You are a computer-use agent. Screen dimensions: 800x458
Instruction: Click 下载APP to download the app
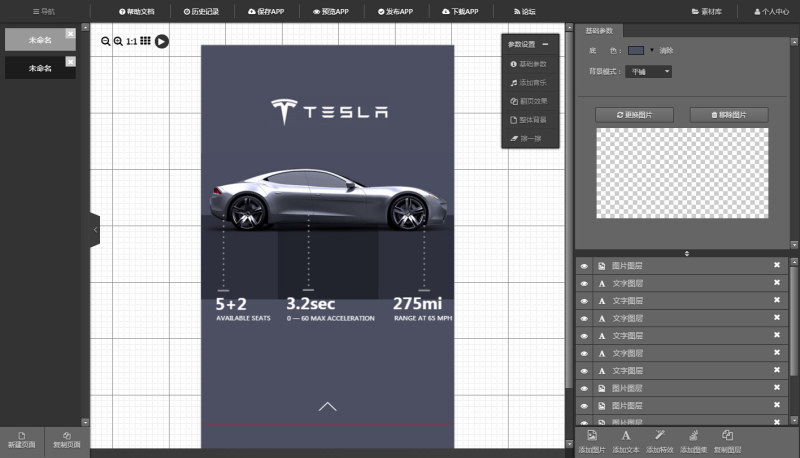pyautogui.click(x=460, y=11)
